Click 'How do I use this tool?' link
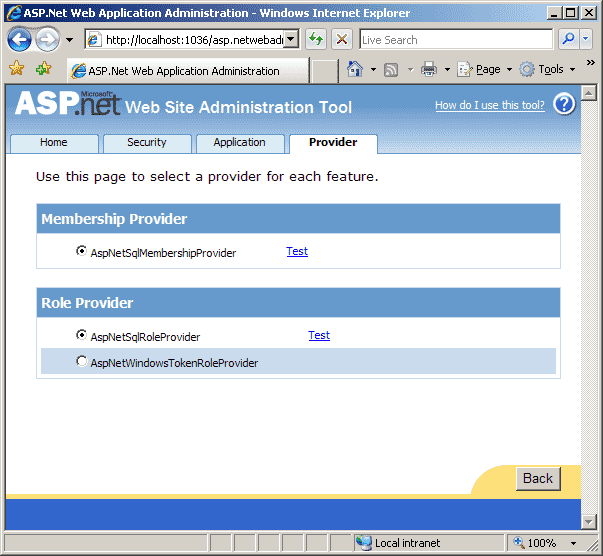 coord(490,105)
